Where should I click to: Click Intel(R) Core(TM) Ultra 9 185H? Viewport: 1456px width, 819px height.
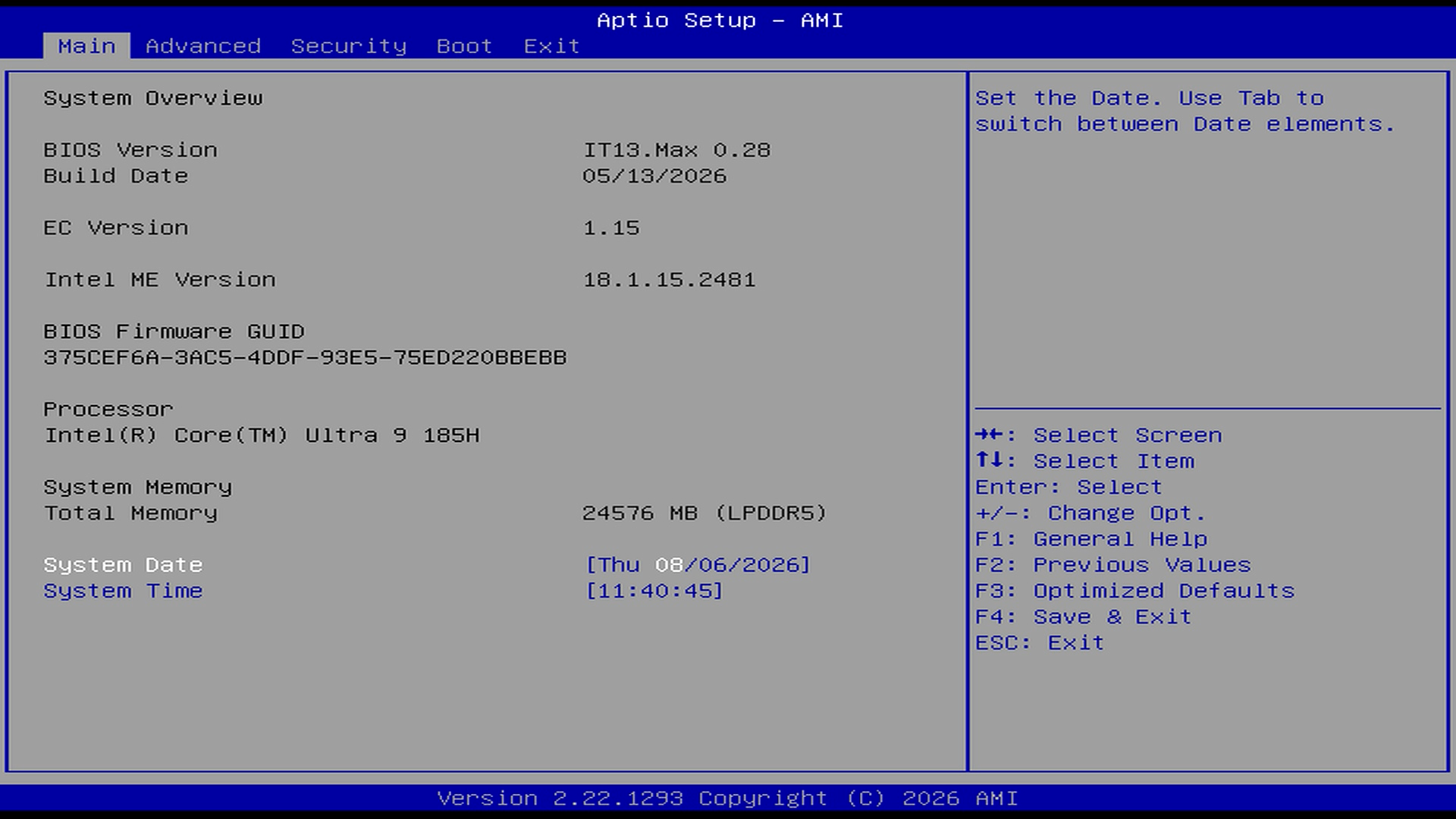click(x=262, y=435)
